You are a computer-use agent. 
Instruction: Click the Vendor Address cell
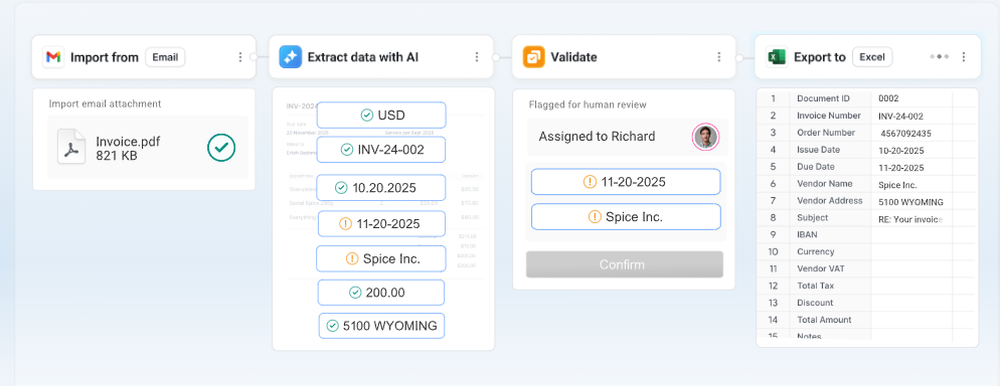(830, 200)
